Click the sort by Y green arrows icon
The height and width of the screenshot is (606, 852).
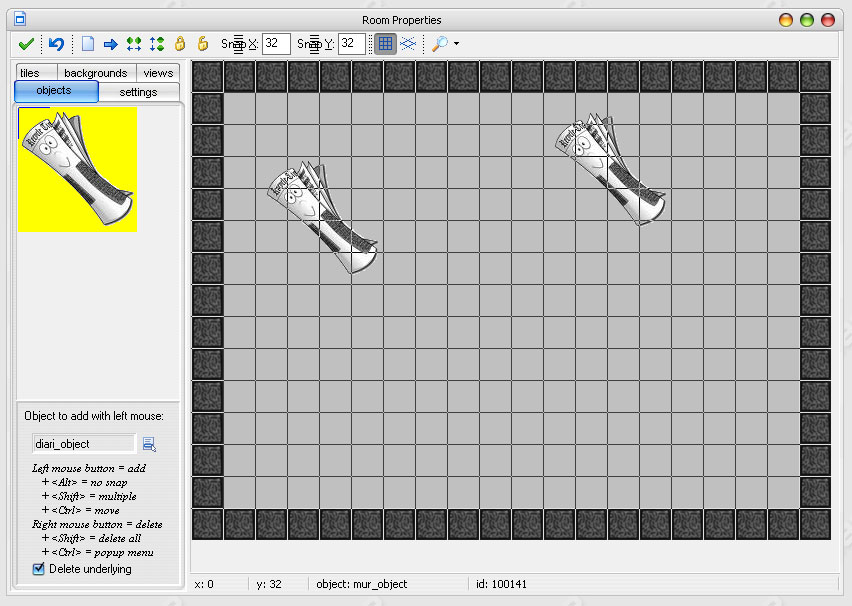tap(156, 44)
